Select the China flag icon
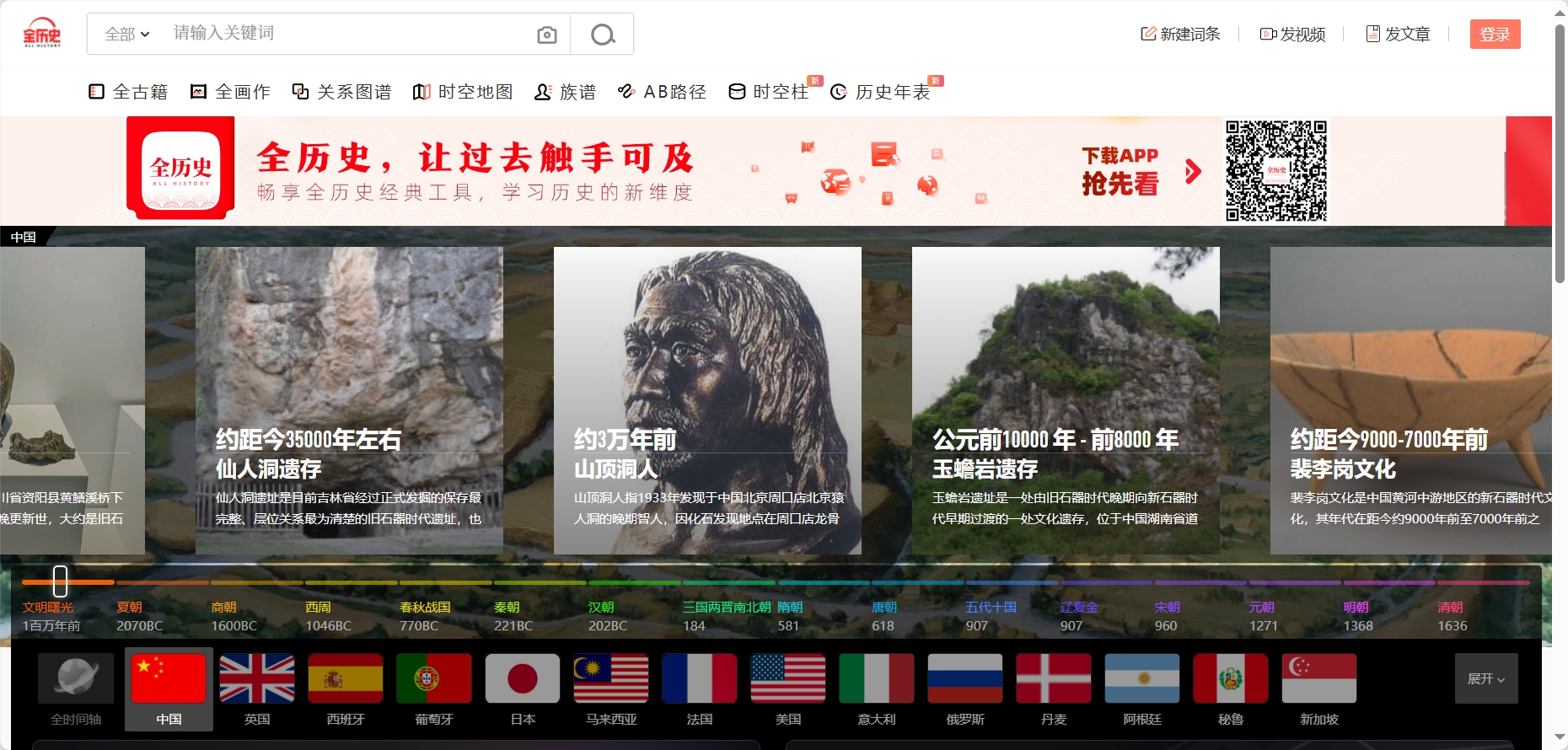This screenshot has width=1568, height=750. click(x=169, y=678)
